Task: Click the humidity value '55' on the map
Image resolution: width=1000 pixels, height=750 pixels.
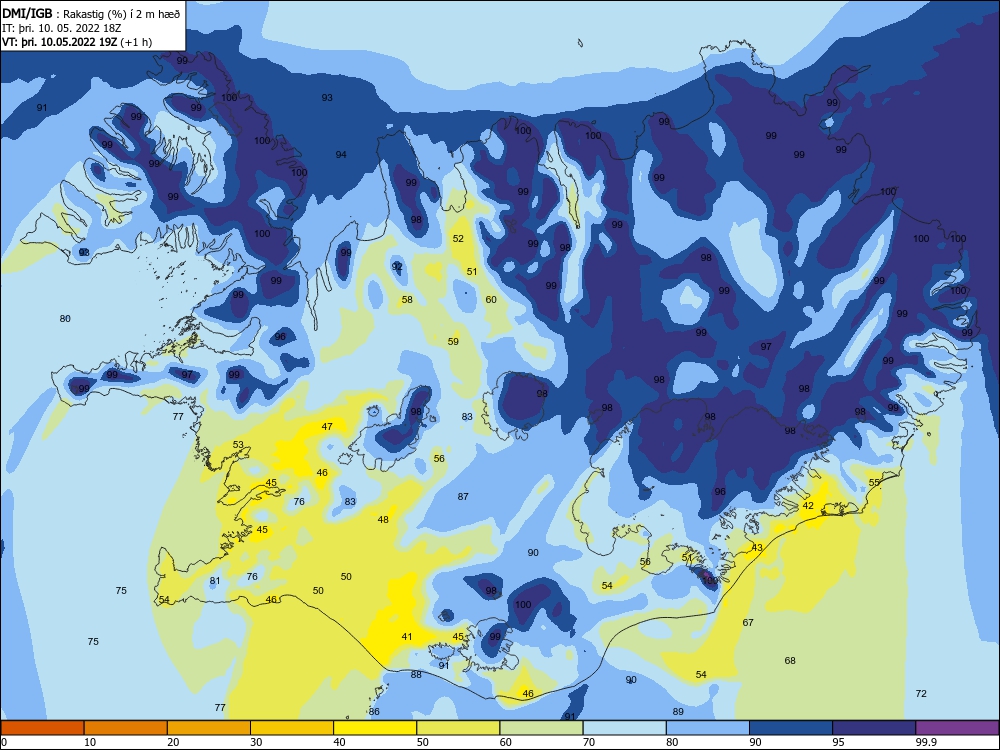Action: (874, 482)
